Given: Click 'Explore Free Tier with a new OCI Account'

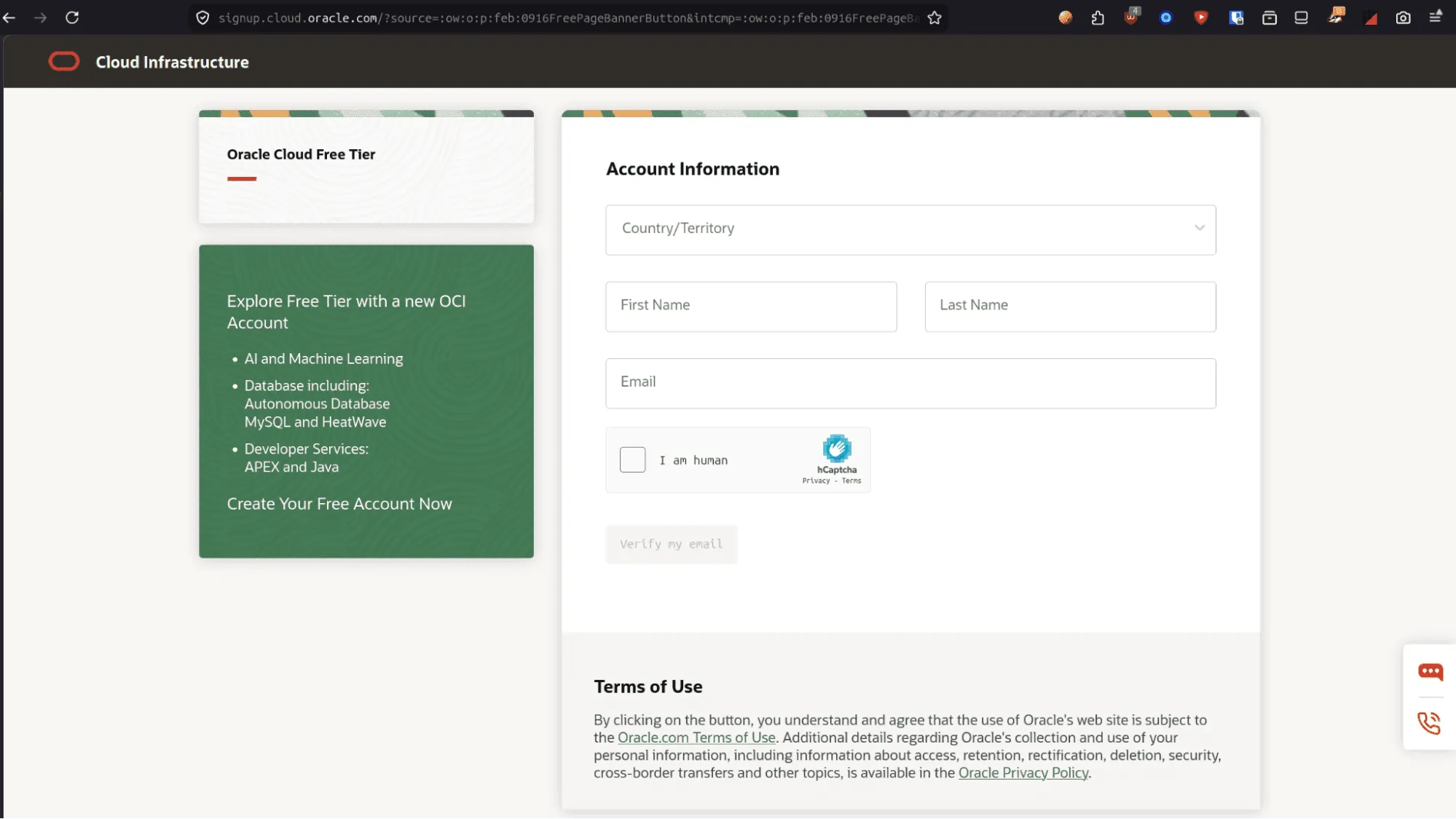Looking at the screenshot, I should coord(346,312).
